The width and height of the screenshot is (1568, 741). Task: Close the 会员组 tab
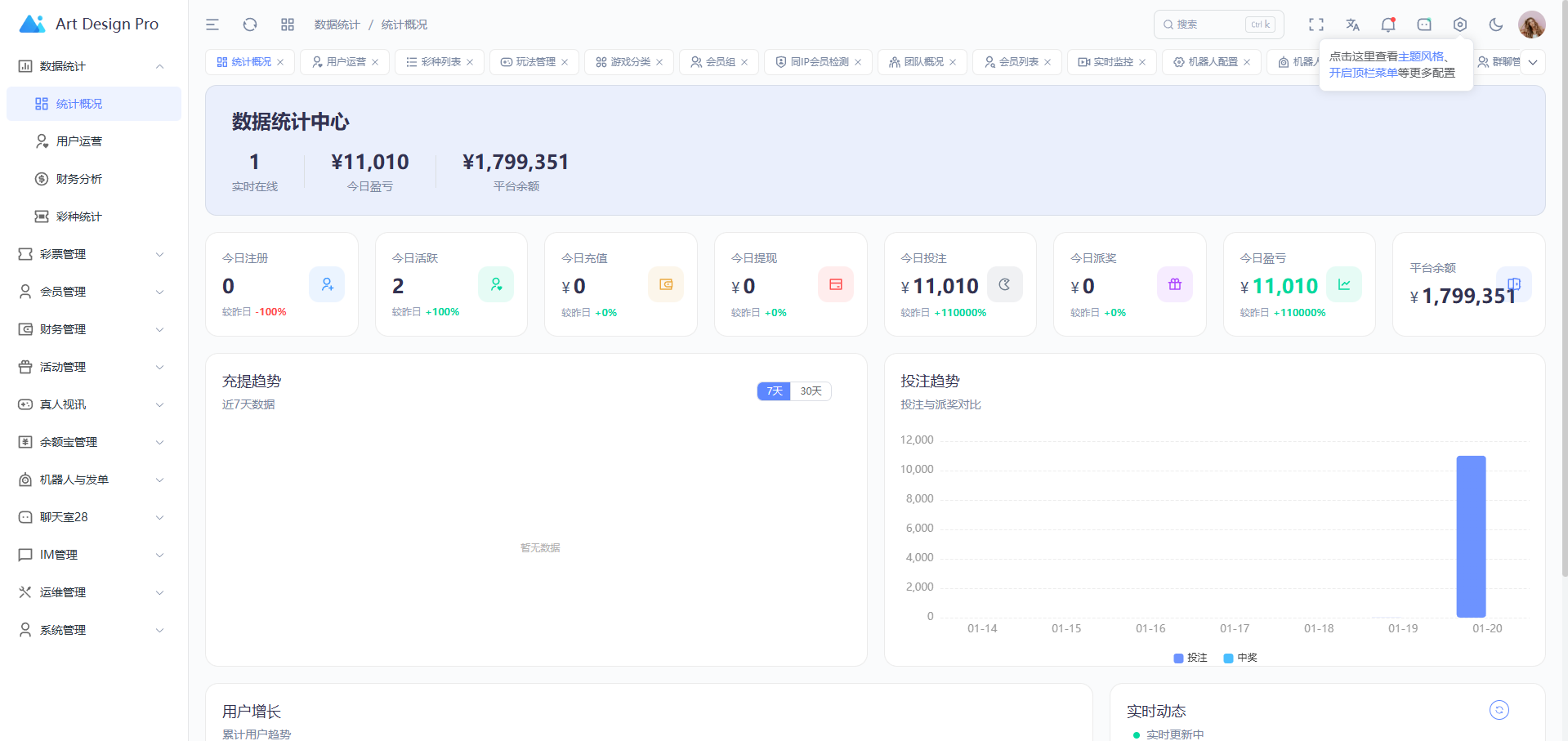744,62
